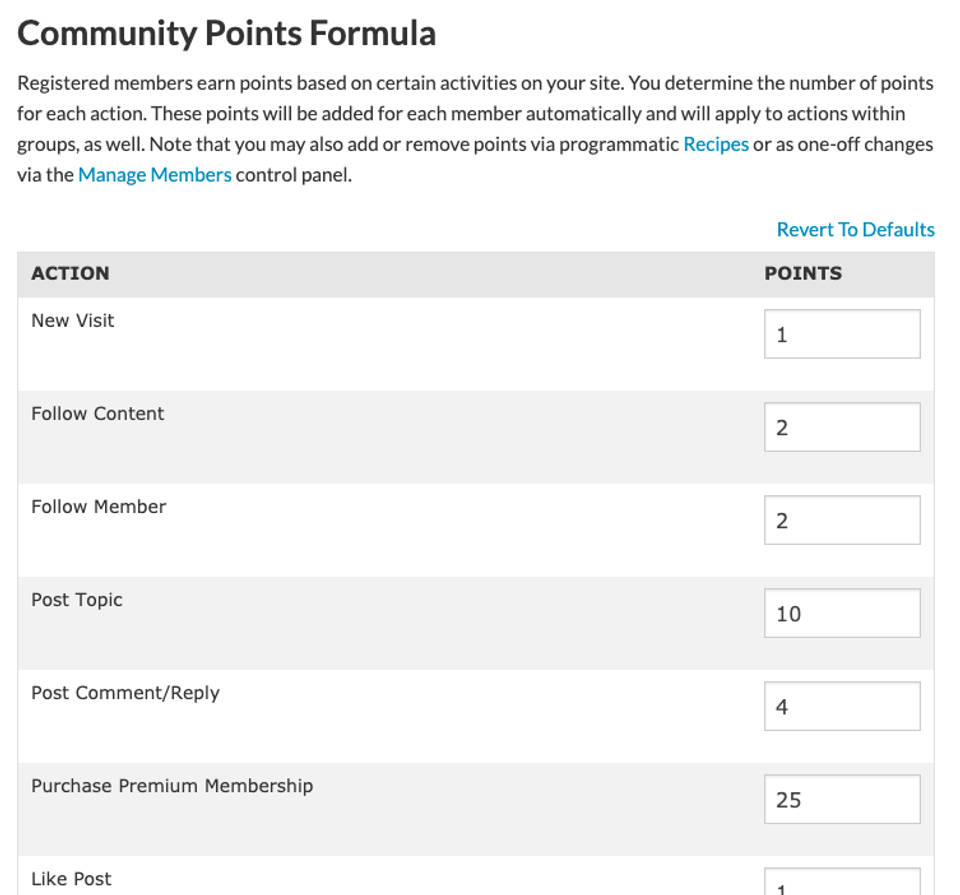Select the Follow Content points input
This screenshot has height=895, width=960.
[841, 427]
